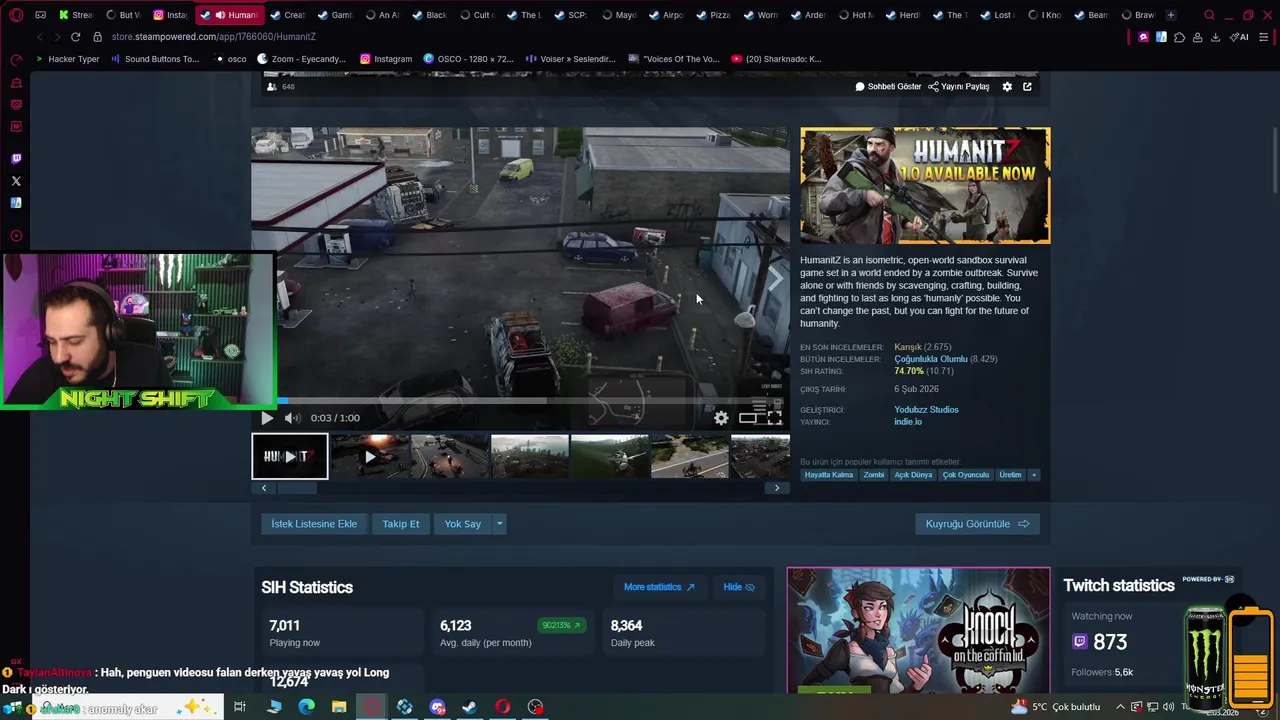Play the HumanitZ trailer video
The width and height of the screenshot is (1280, 720).
click(267, 418)
